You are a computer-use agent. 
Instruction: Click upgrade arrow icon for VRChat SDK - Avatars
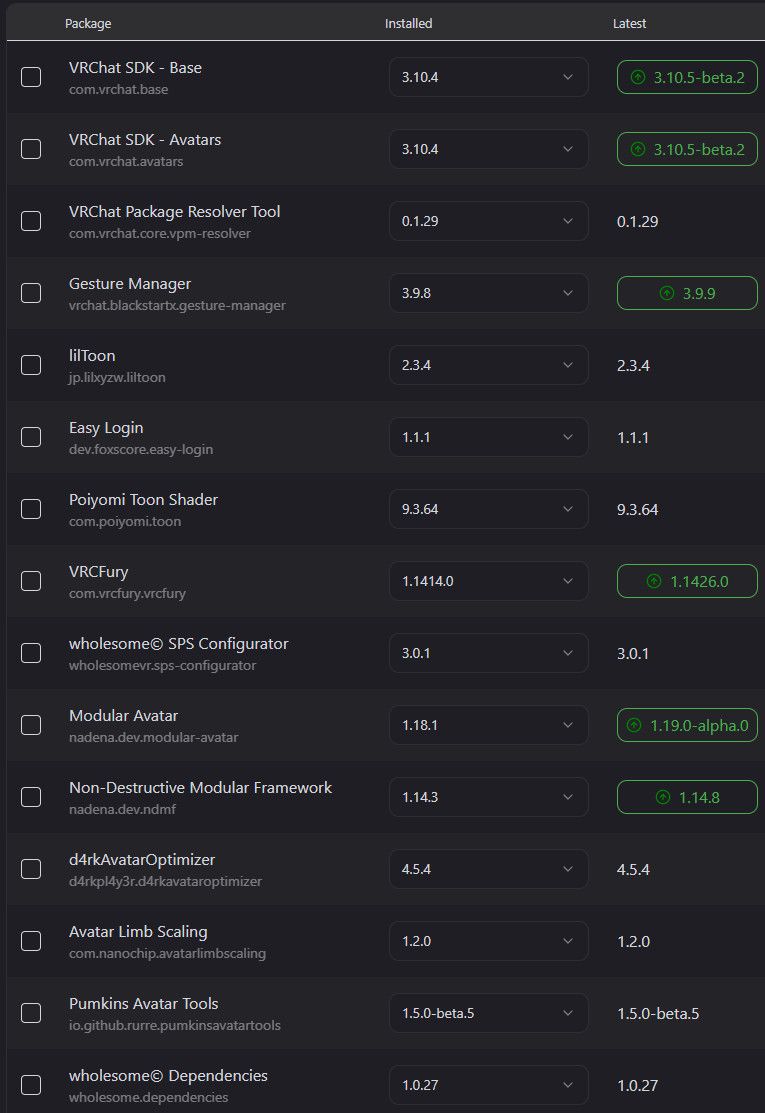coord(638,149)
